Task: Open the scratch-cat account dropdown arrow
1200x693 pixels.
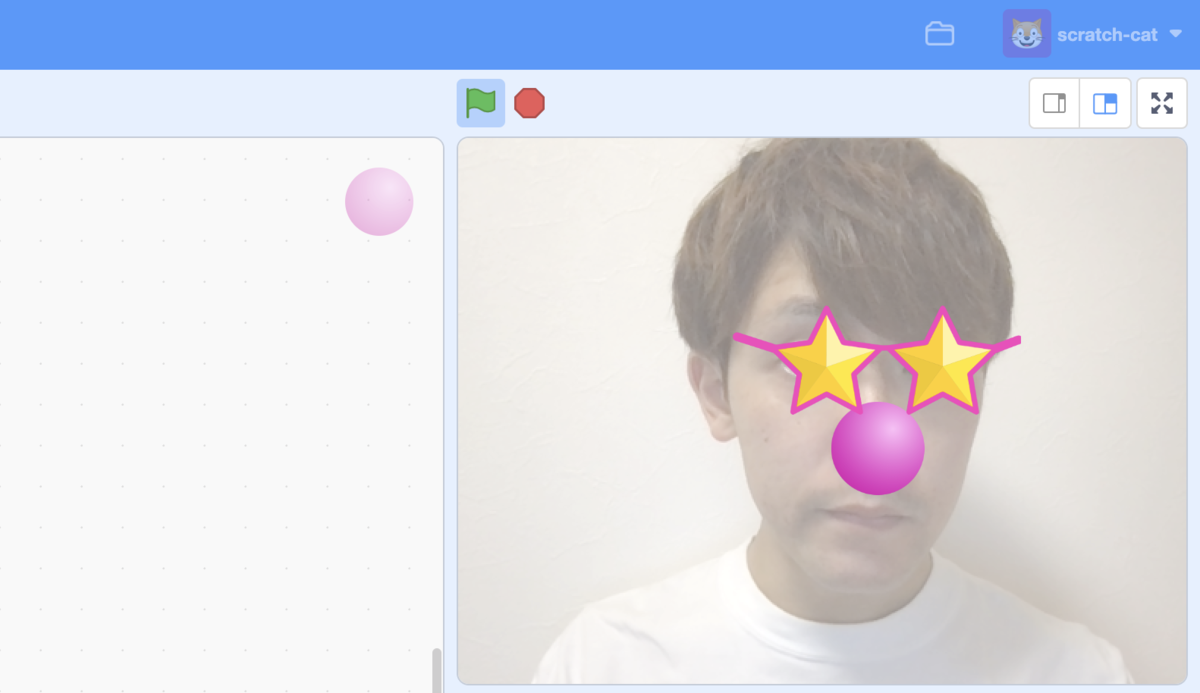Action: pyautogui.click(x=1175, y=34)
